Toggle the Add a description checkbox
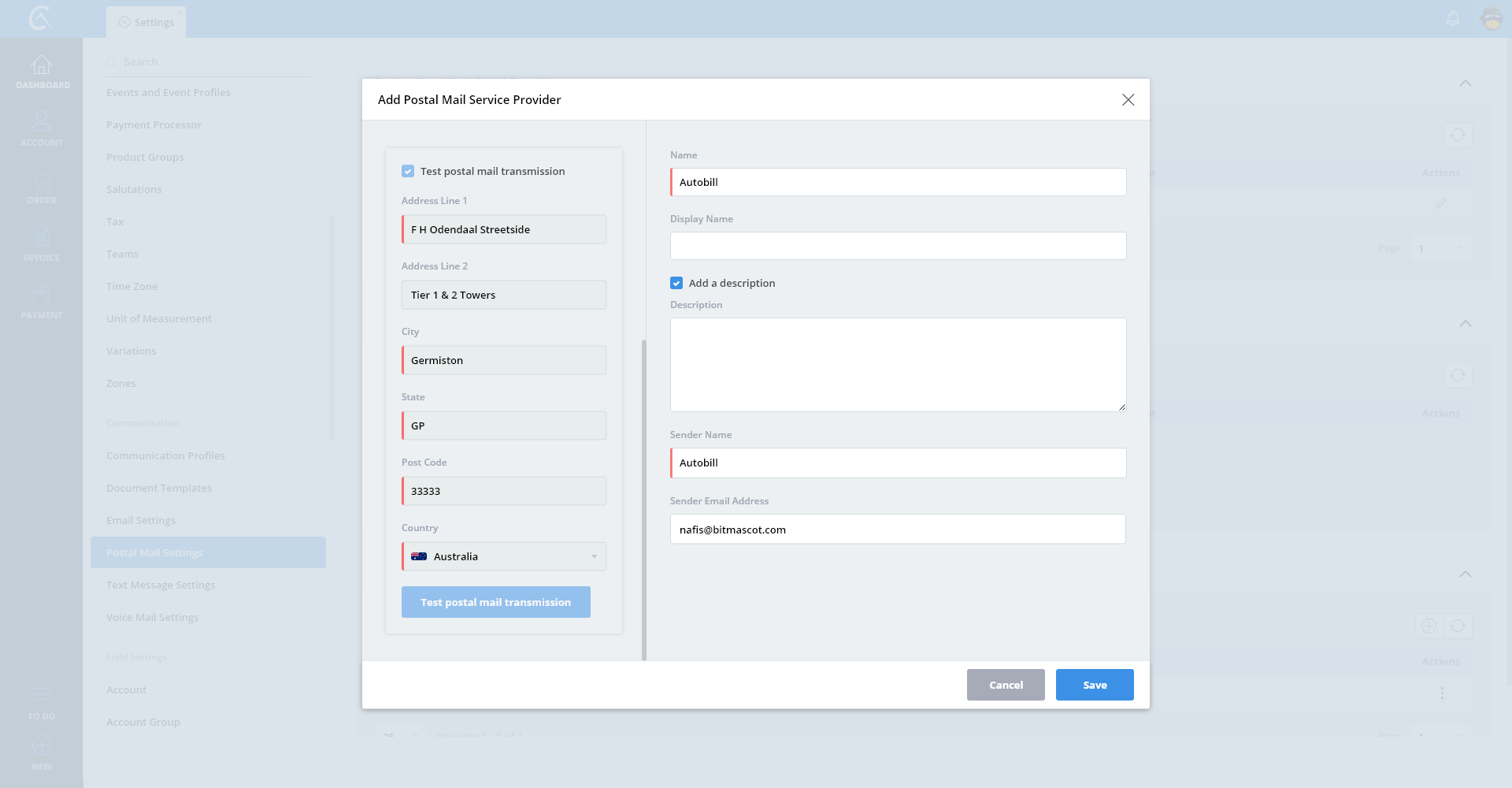 click(x=676, y=283)
